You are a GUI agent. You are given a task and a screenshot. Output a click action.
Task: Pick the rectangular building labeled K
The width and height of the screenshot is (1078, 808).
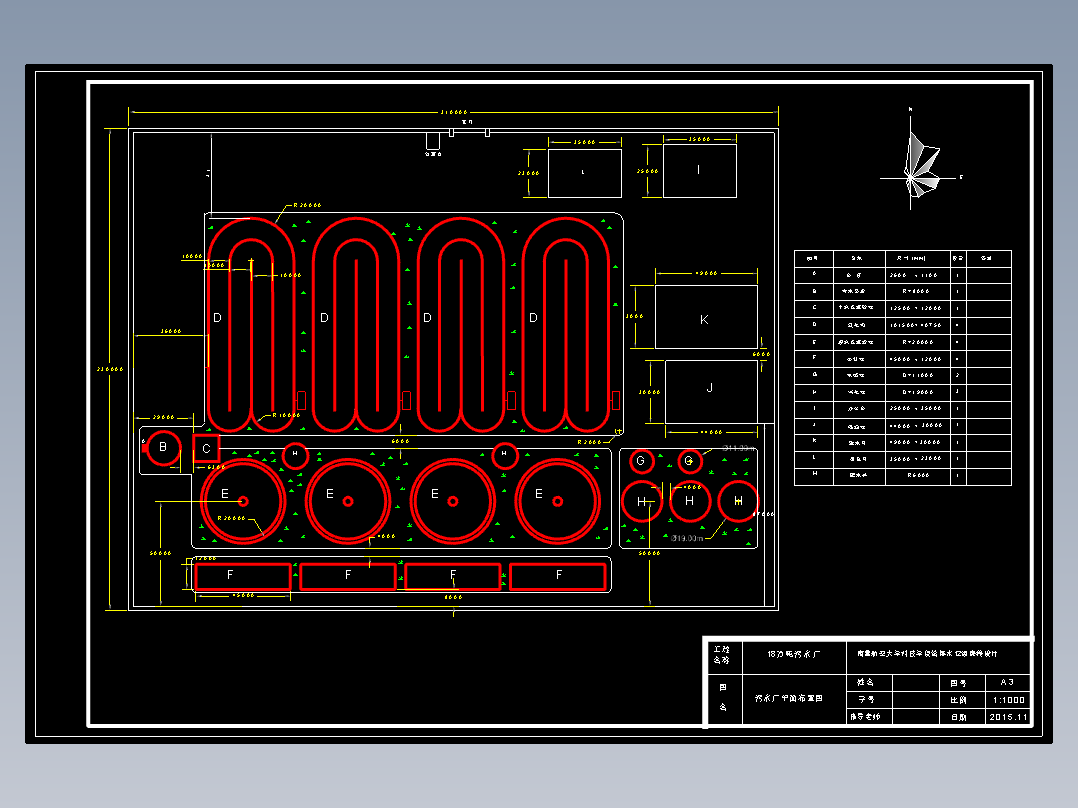point(706,317)
